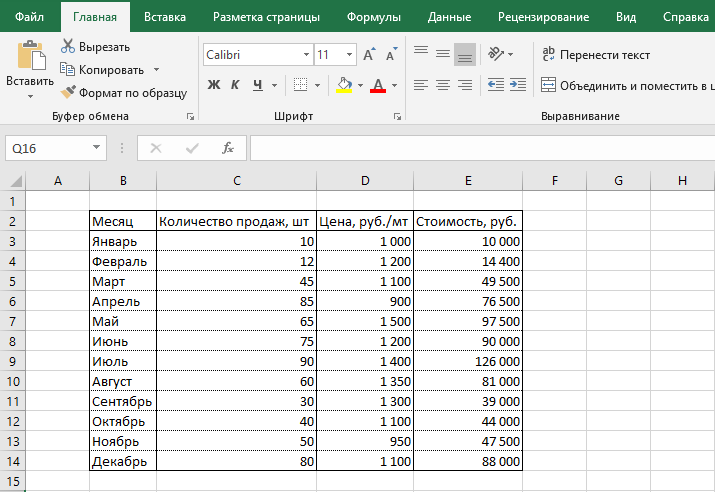Expand the font size 11 dropdown
The image size is (715, 492).
click(349, 55)
